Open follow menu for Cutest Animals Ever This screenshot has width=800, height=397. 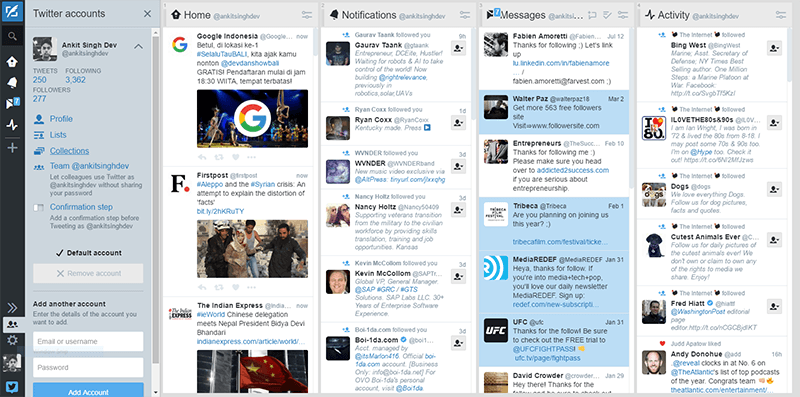774,239
